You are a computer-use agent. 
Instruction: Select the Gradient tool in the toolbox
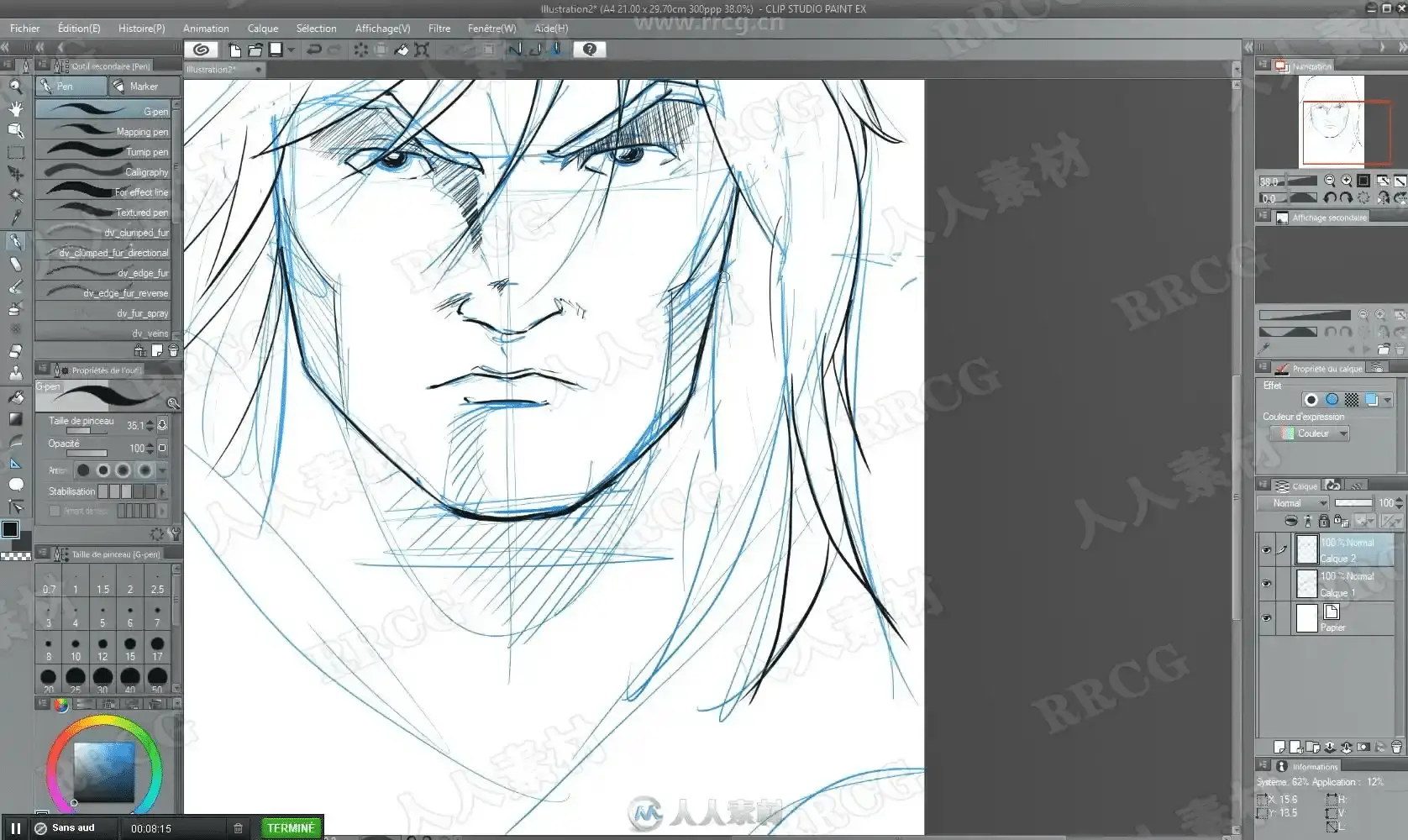pyautogui.click(x=15, y=418)
